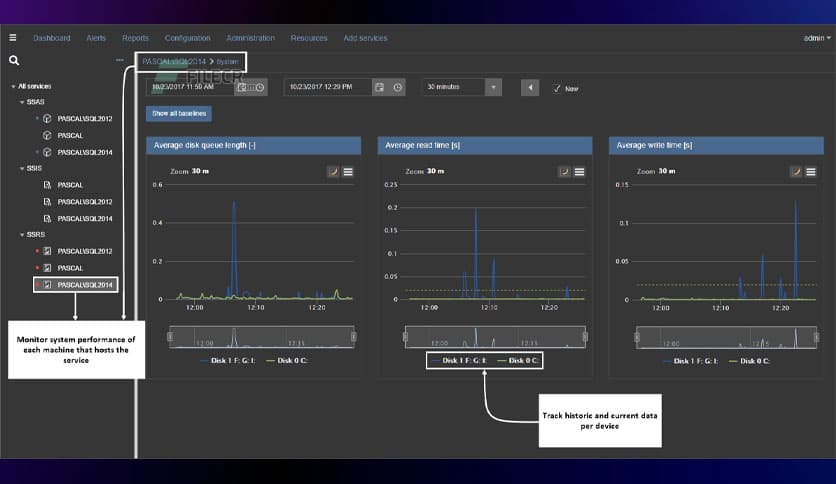836x484 pixels.
Task: Open the end date calendar picker
Action: pos(380,87)
